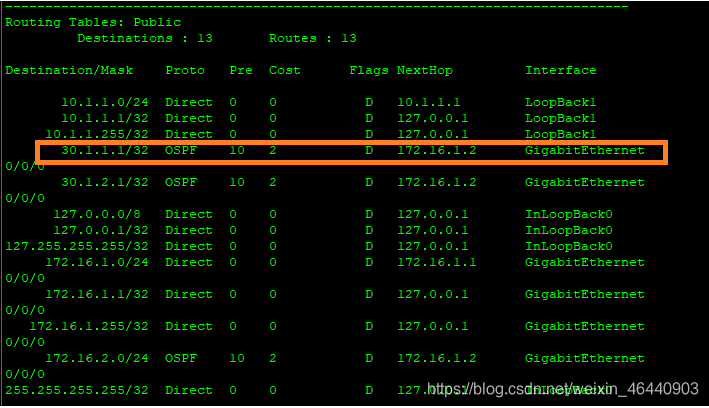Click the 'Cost' column header
This screenshot has width=709, height=408.
[284, 71]
